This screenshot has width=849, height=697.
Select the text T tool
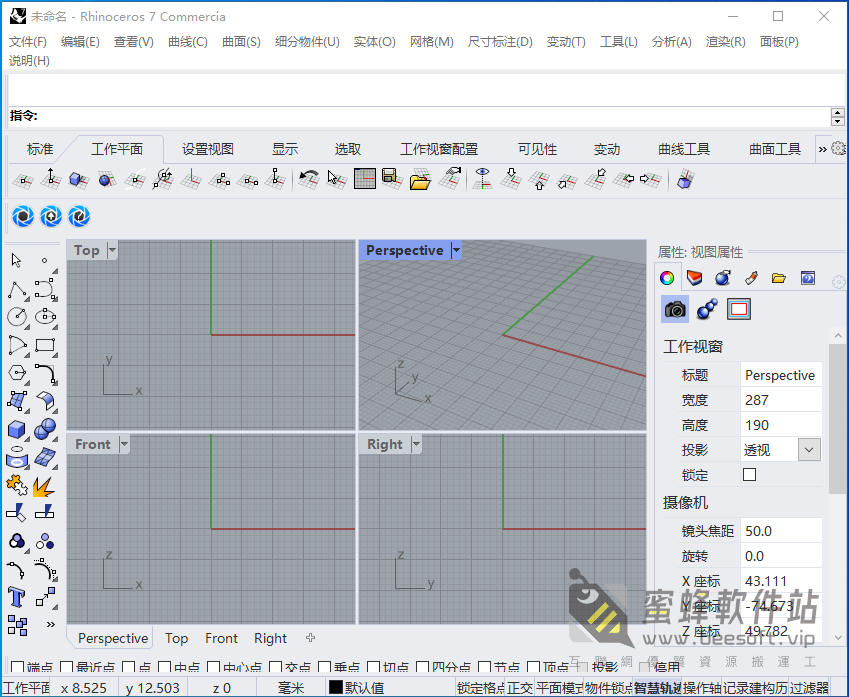click(17, 598)
